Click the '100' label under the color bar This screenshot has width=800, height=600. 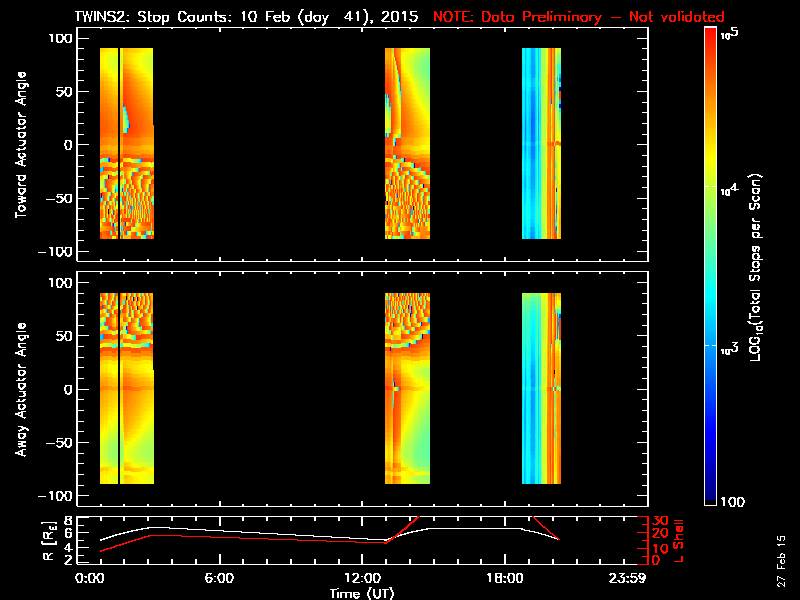pos(732,502)
